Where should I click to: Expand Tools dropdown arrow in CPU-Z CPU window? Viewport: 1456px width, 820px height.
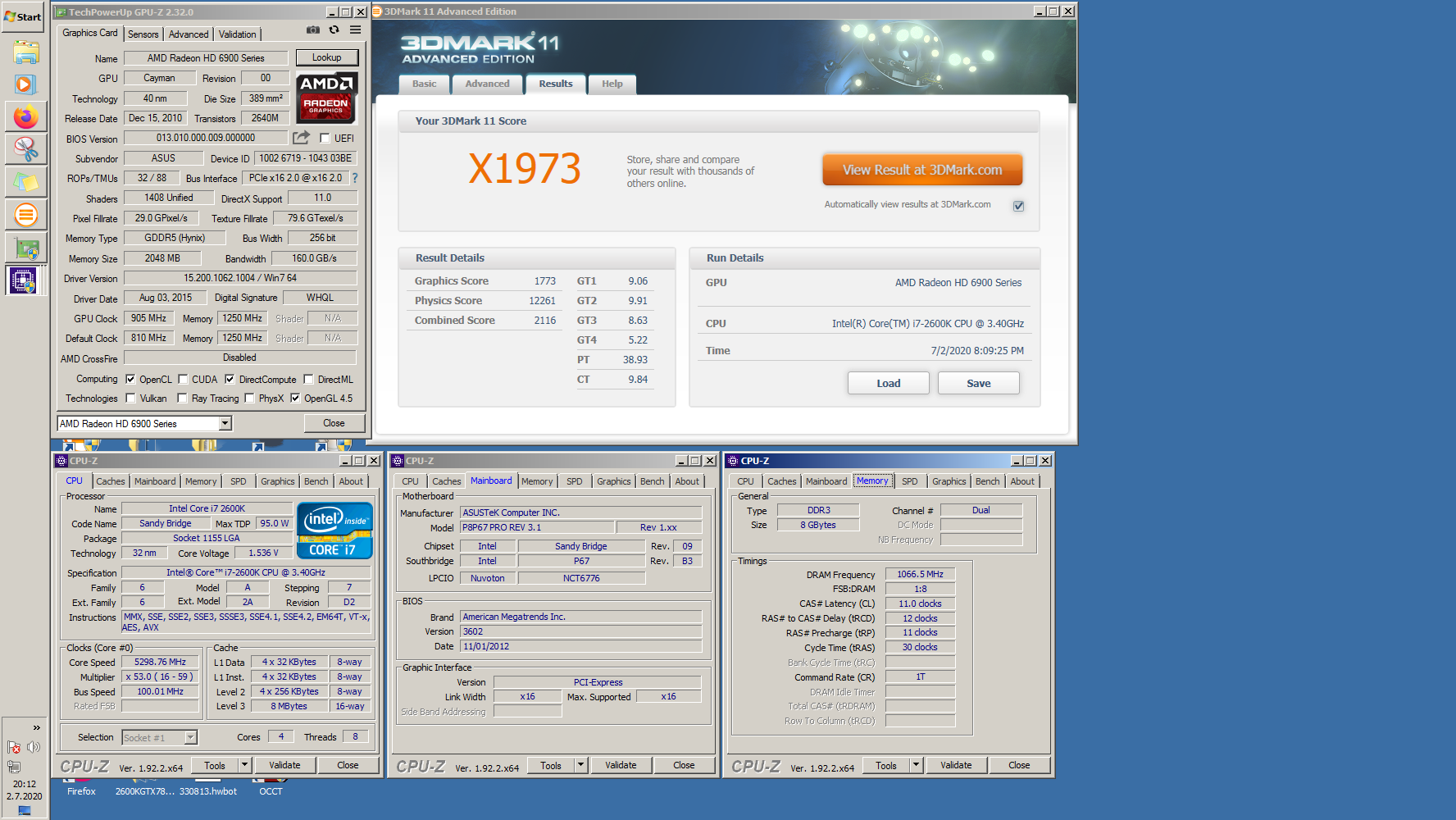(x=244, y=765)
